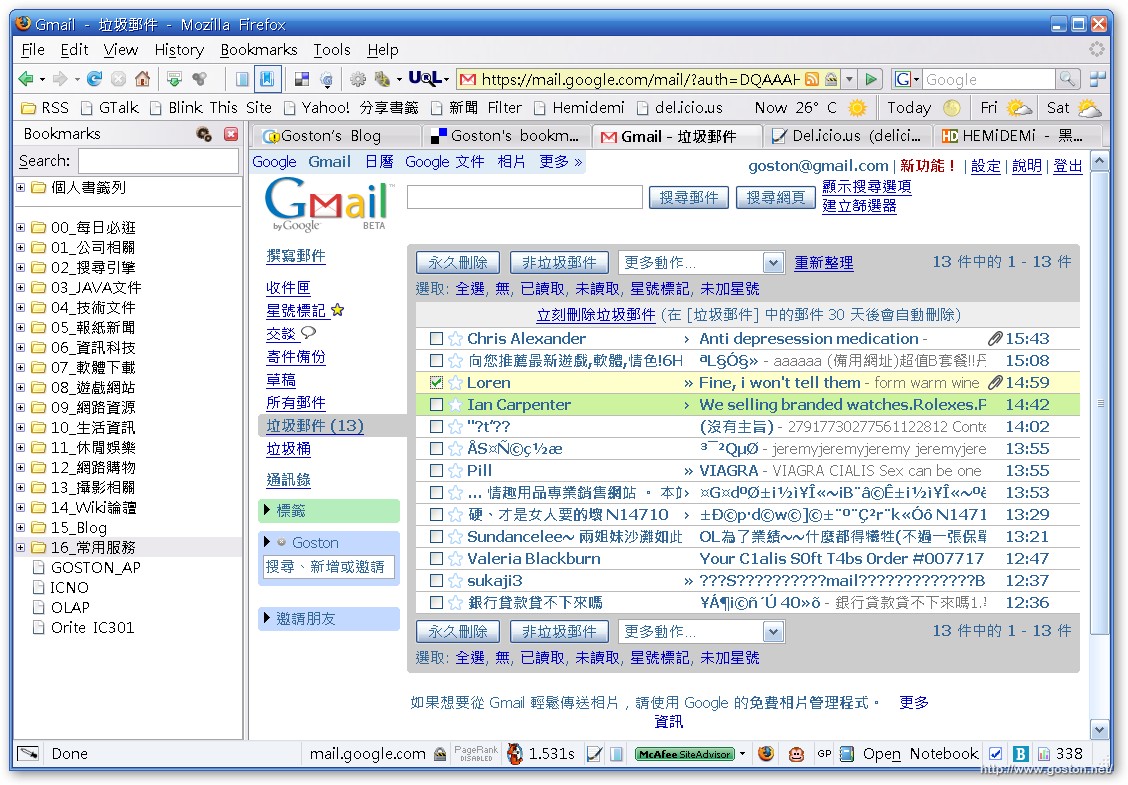Open the Orite IC301 bookmark
Screen dimensions: 1128x785
click(x=91, y=628)
